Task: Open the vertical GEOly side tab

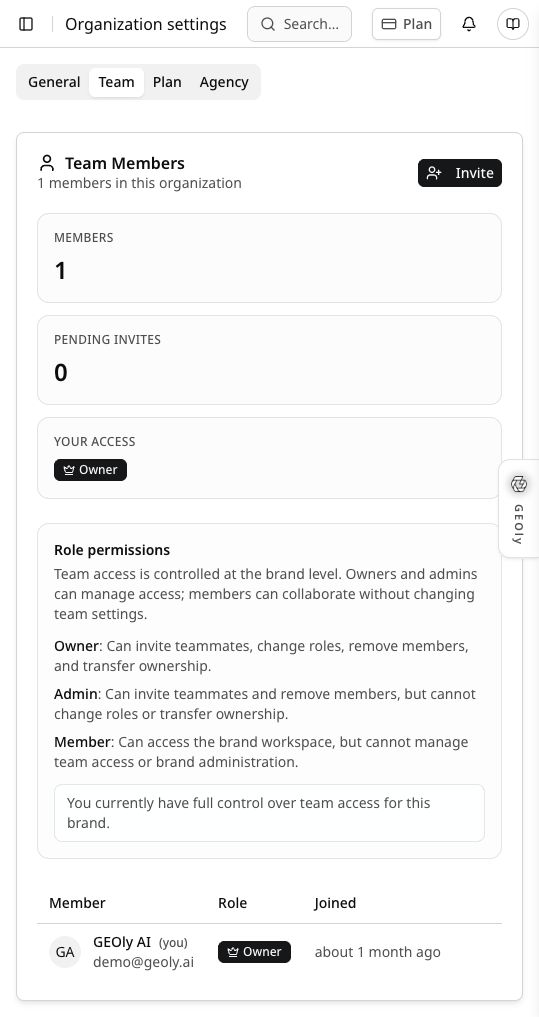Action: click(x=519, y=508)
